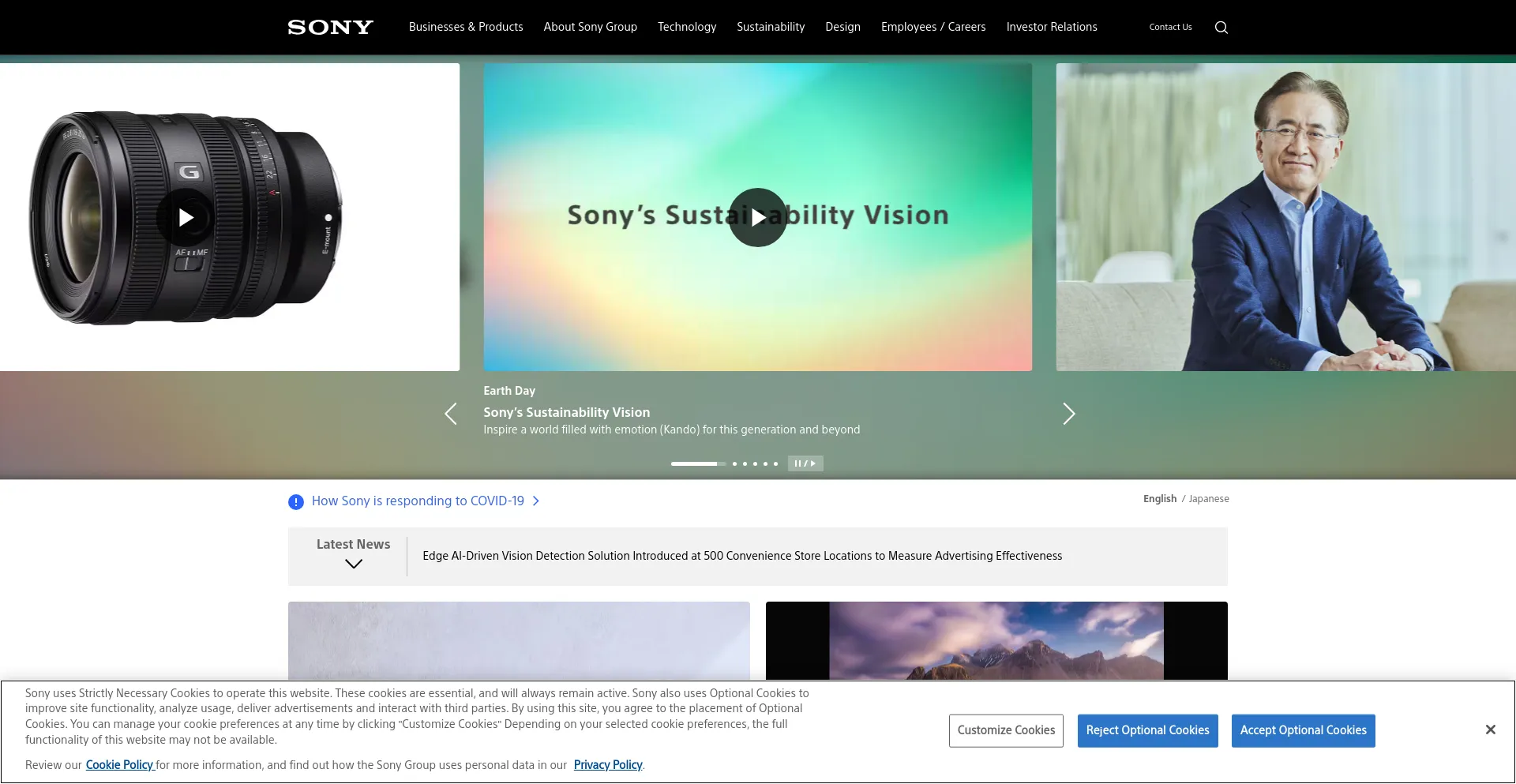Open Investor Relations menu
Screen dimensions: 1516x784
pyautogui.click(x=1052, y=27)
